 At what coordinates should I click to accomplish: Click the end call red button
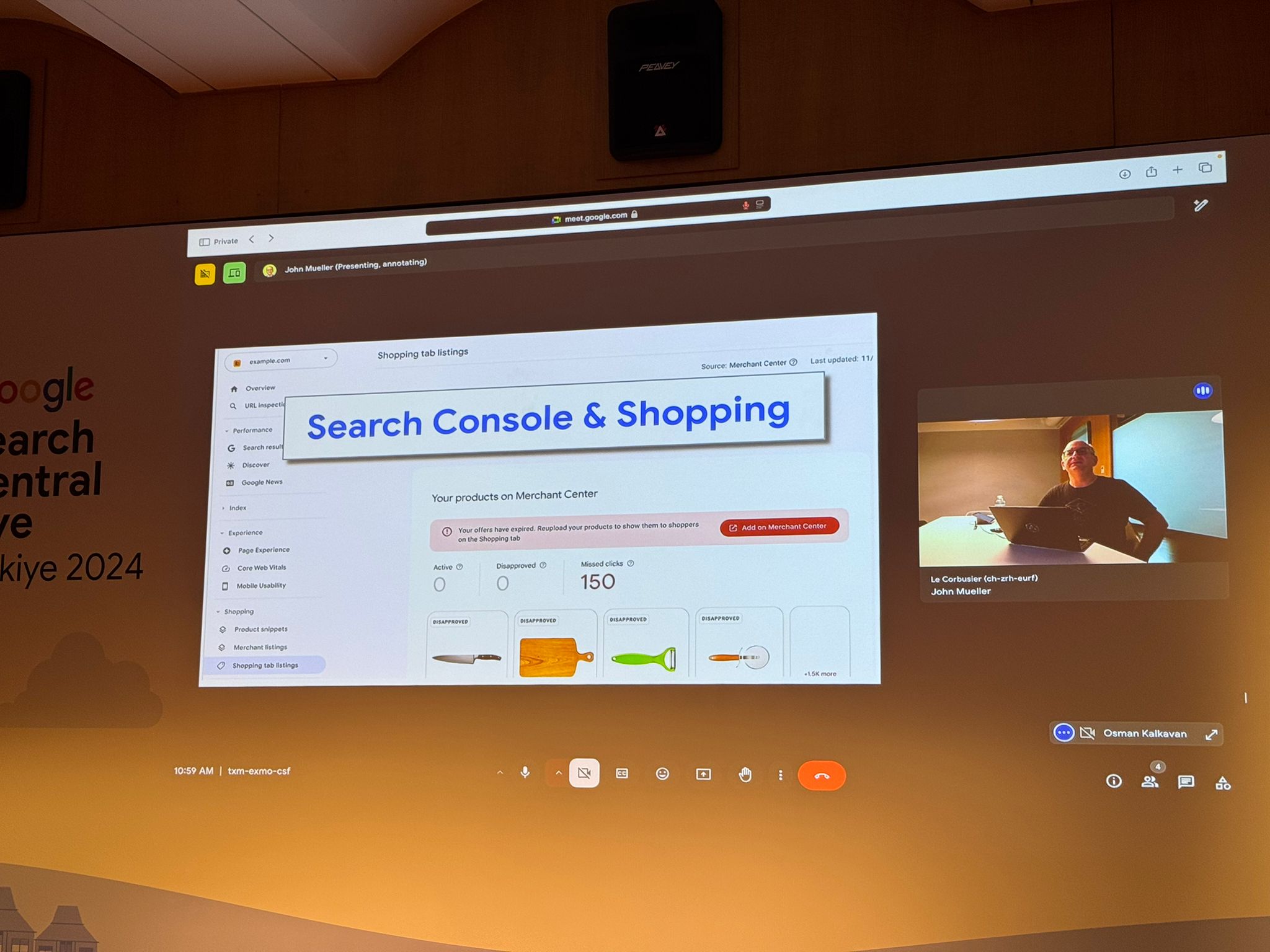(822, 774)
